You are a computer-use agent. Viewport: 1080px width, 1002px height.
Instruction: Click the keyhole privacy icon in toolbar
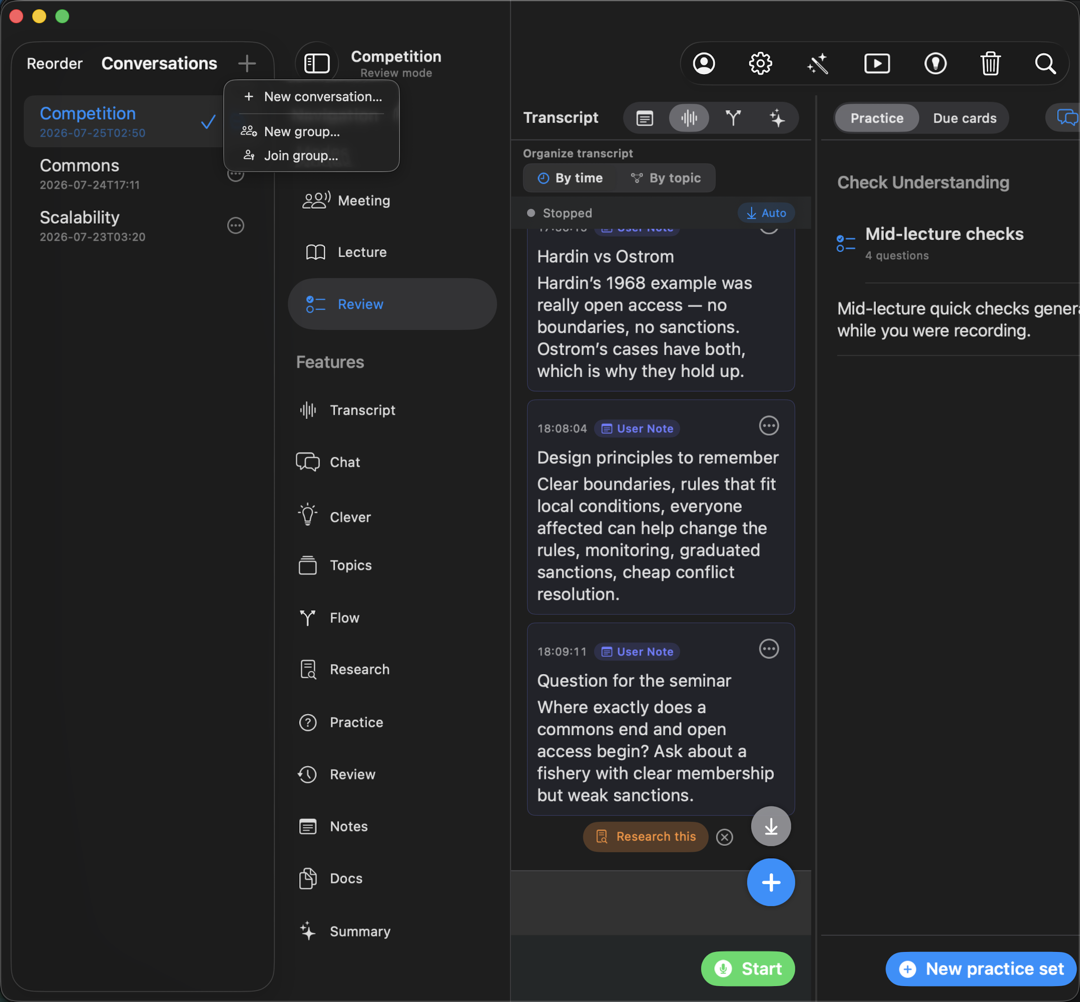point(935,63)
